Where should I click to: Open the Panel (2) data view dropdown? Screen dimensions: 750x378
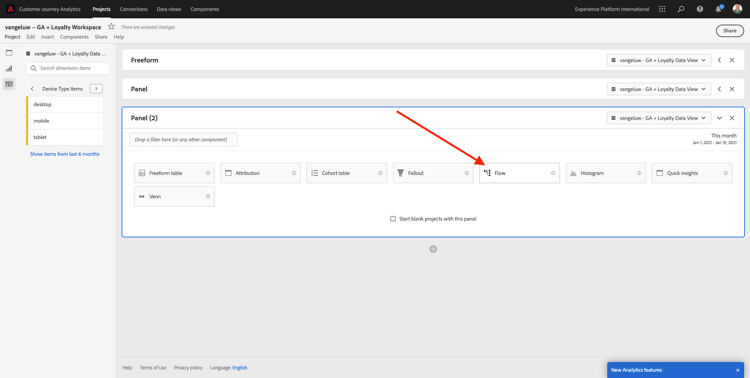point(659,118)
